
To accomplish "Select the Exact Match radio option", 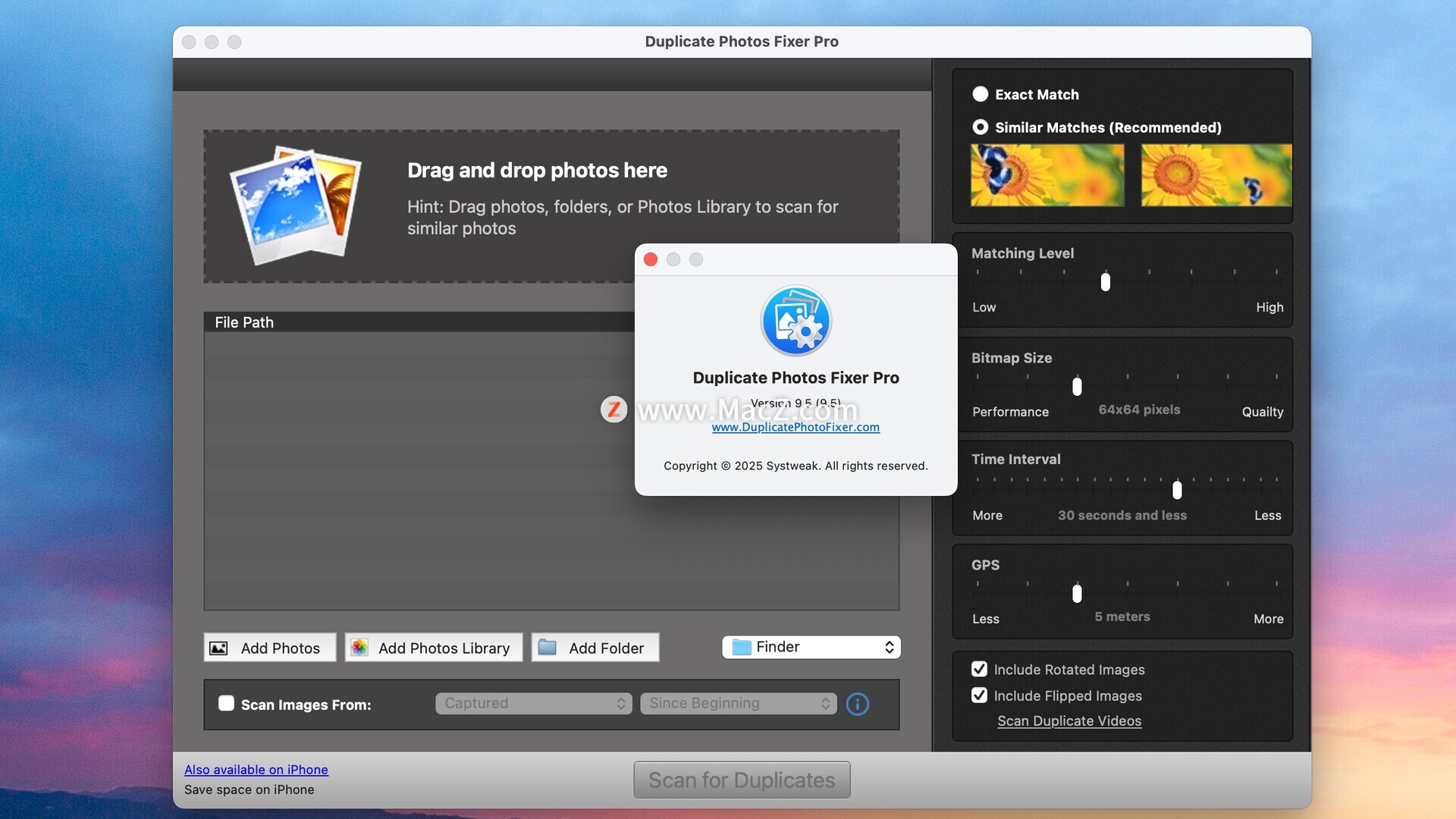I will click(980, 94).
